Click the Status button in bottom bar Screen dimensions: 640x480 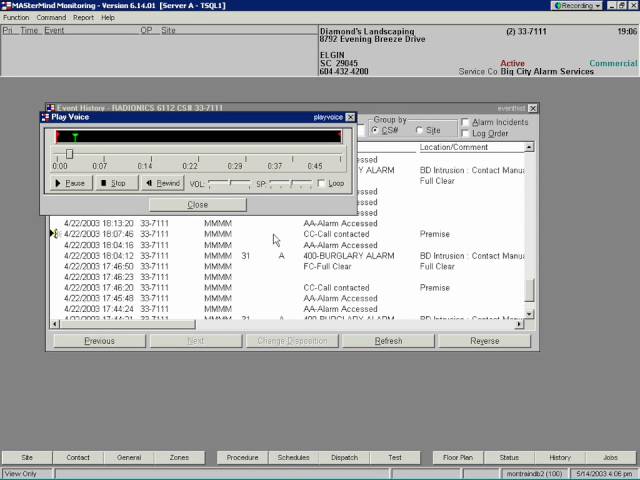pos(509,458)
